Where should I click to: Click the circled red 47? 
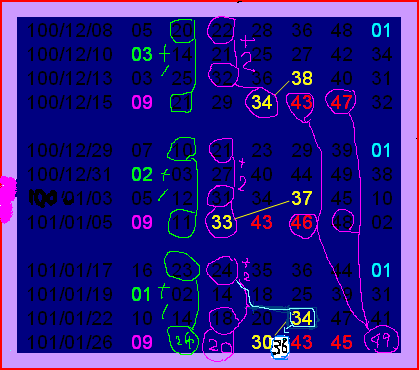[341, 102]
